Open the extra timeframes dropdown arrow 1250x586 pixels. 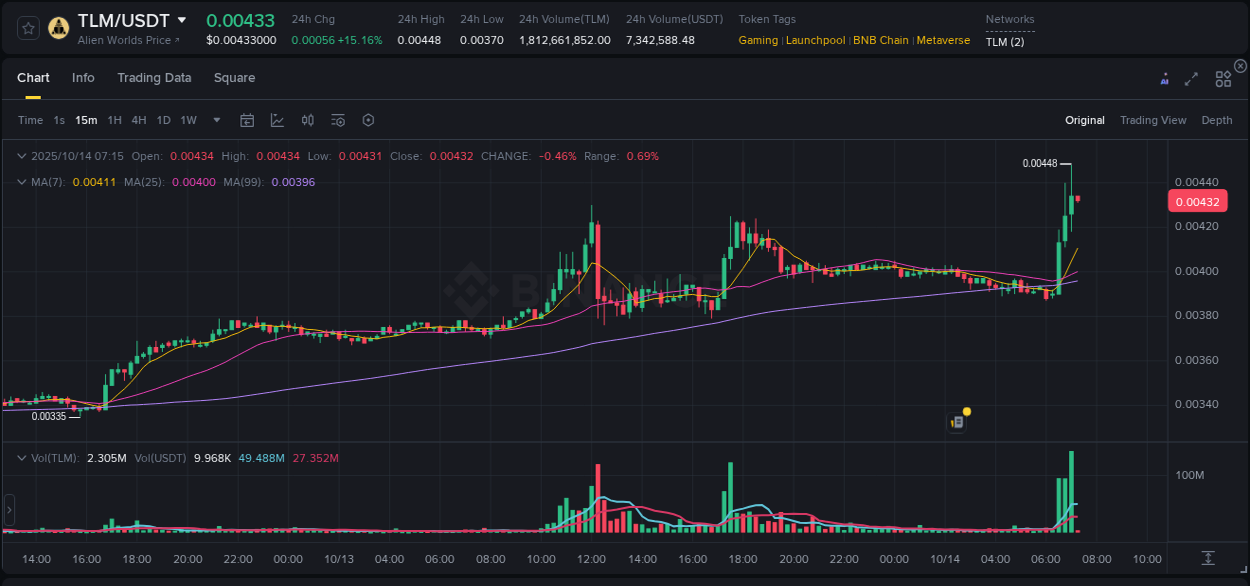pos(215,120)
